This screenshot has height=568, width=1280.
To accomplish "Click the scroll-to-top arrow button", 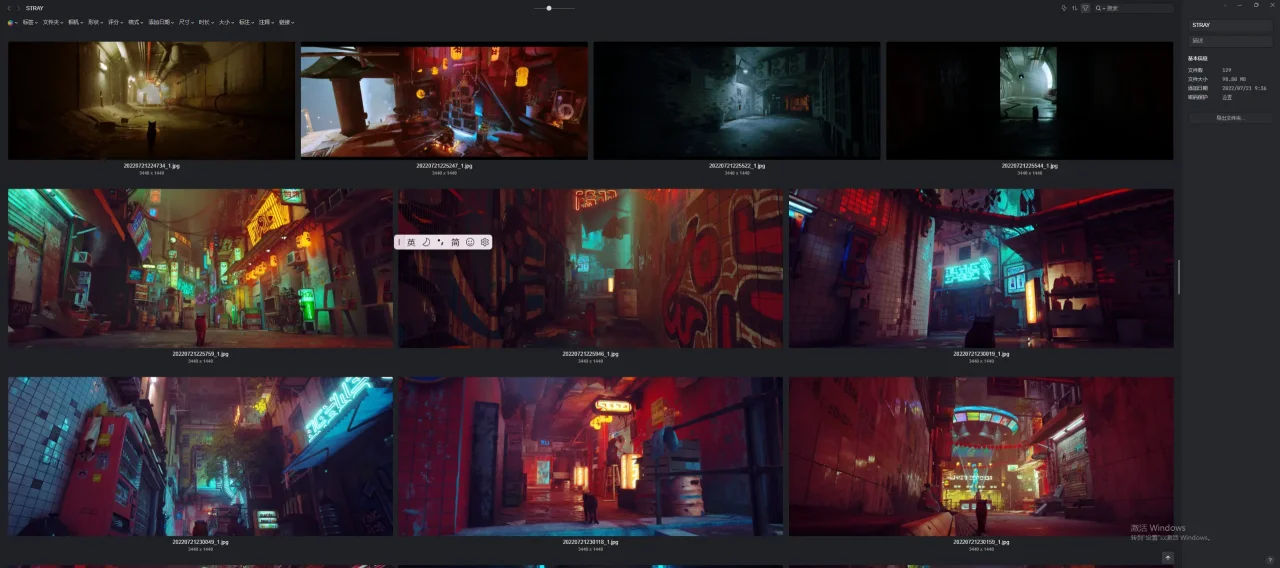I will 1167,557.
